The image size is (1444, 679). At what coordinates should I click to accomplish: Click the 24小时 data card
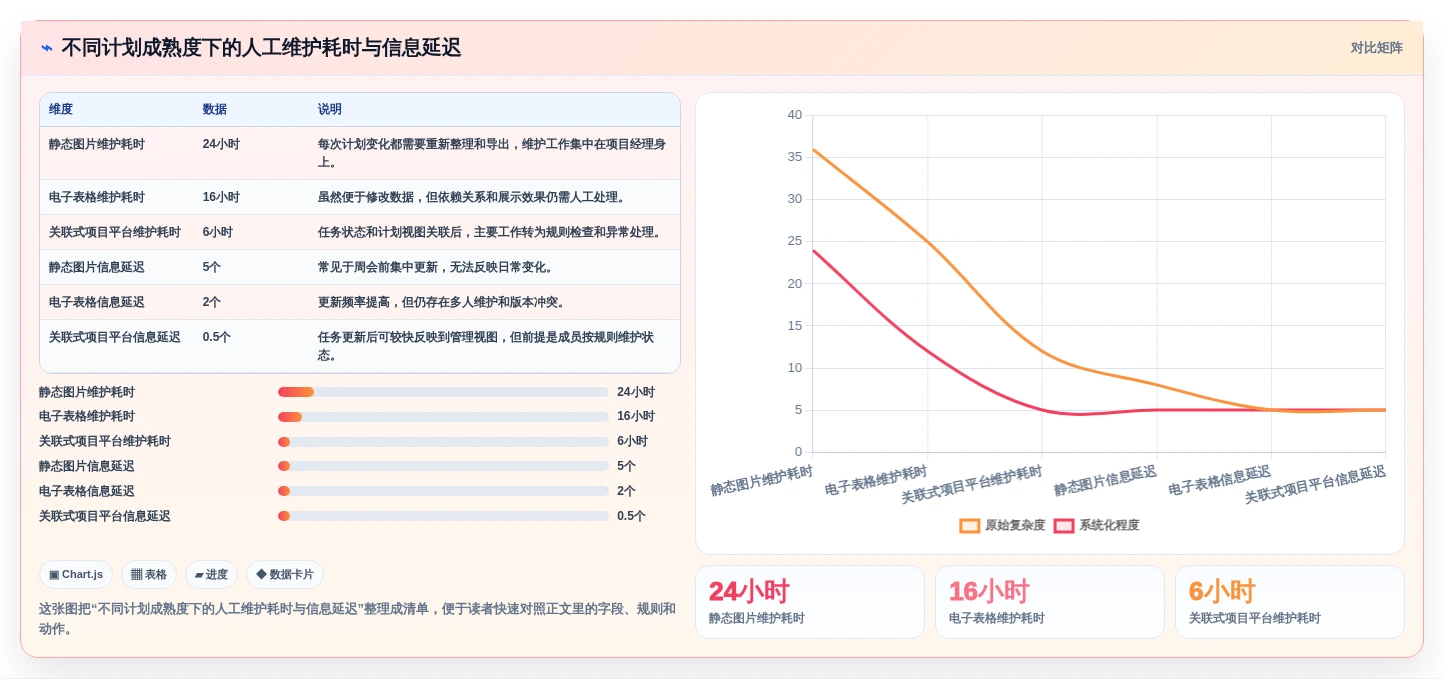point(810,602)
